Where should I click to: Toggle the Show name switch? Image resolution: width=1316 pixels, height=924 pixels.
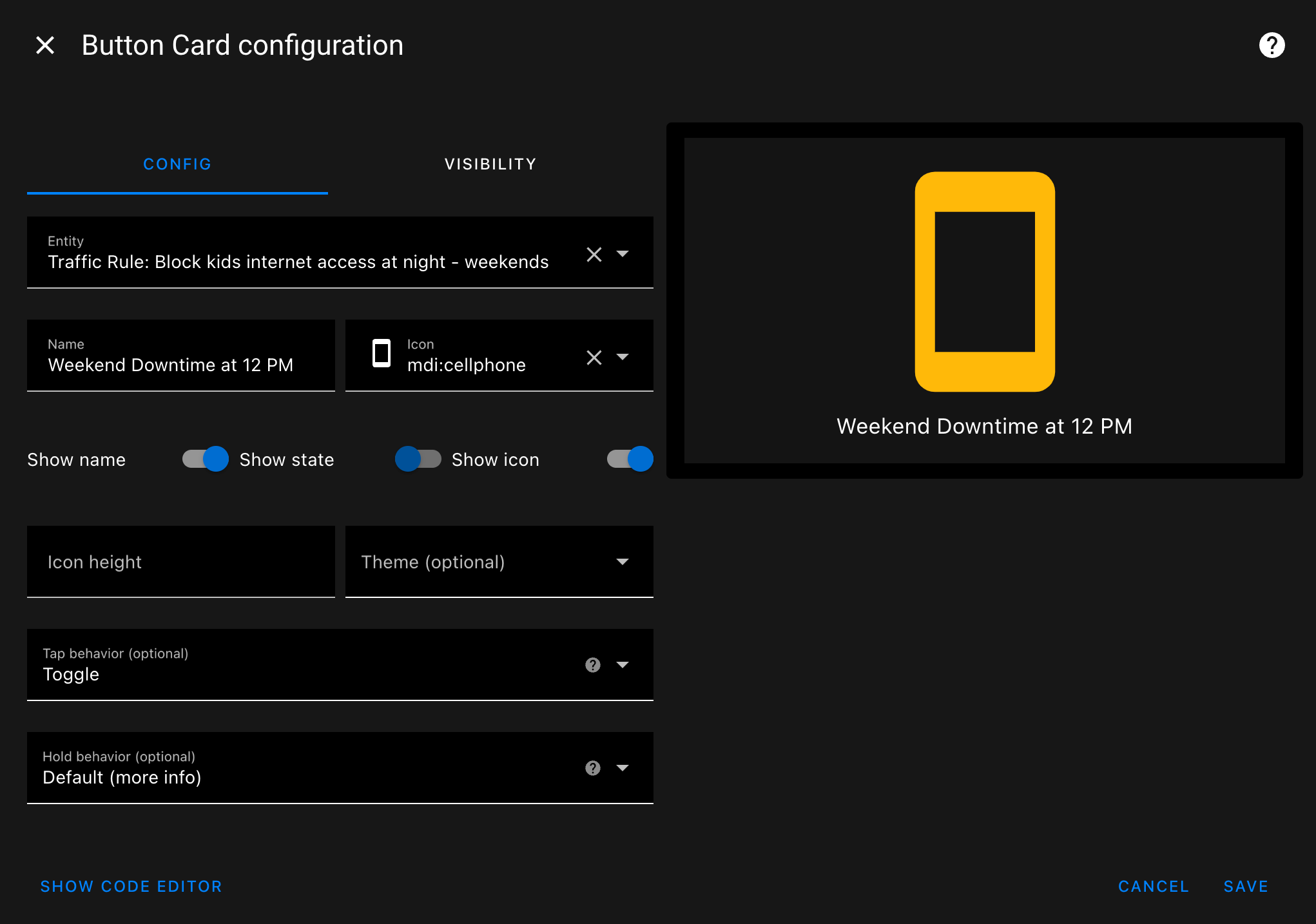(x=206, y=459)
